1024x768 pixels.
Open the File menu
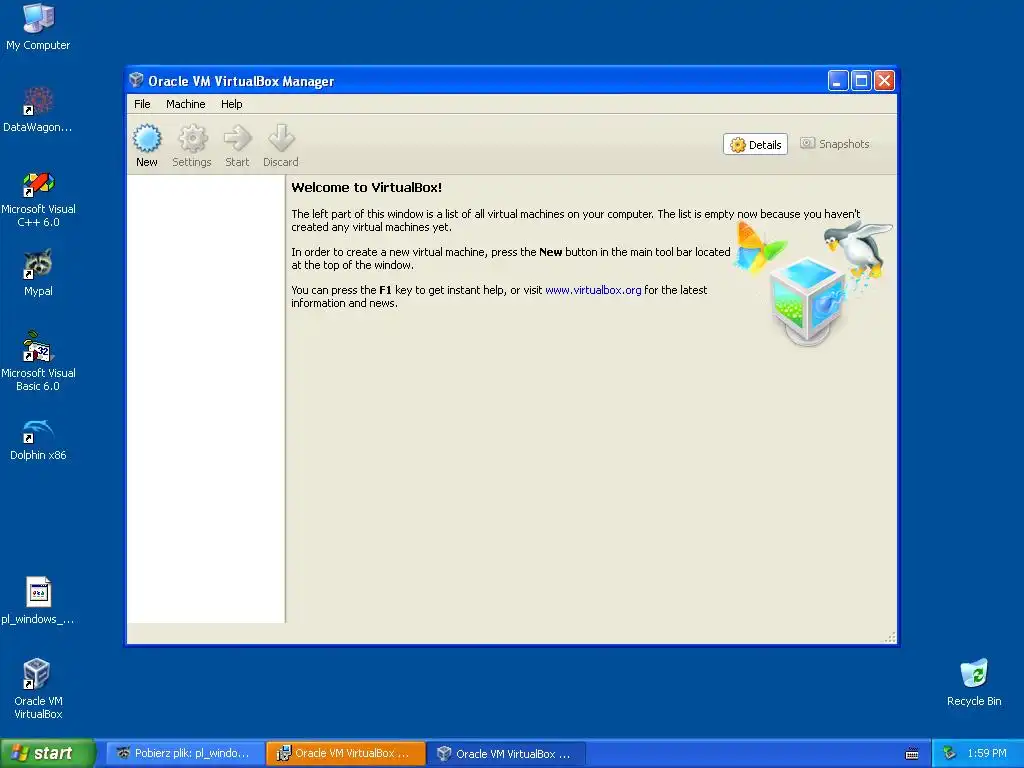(142, 104)
